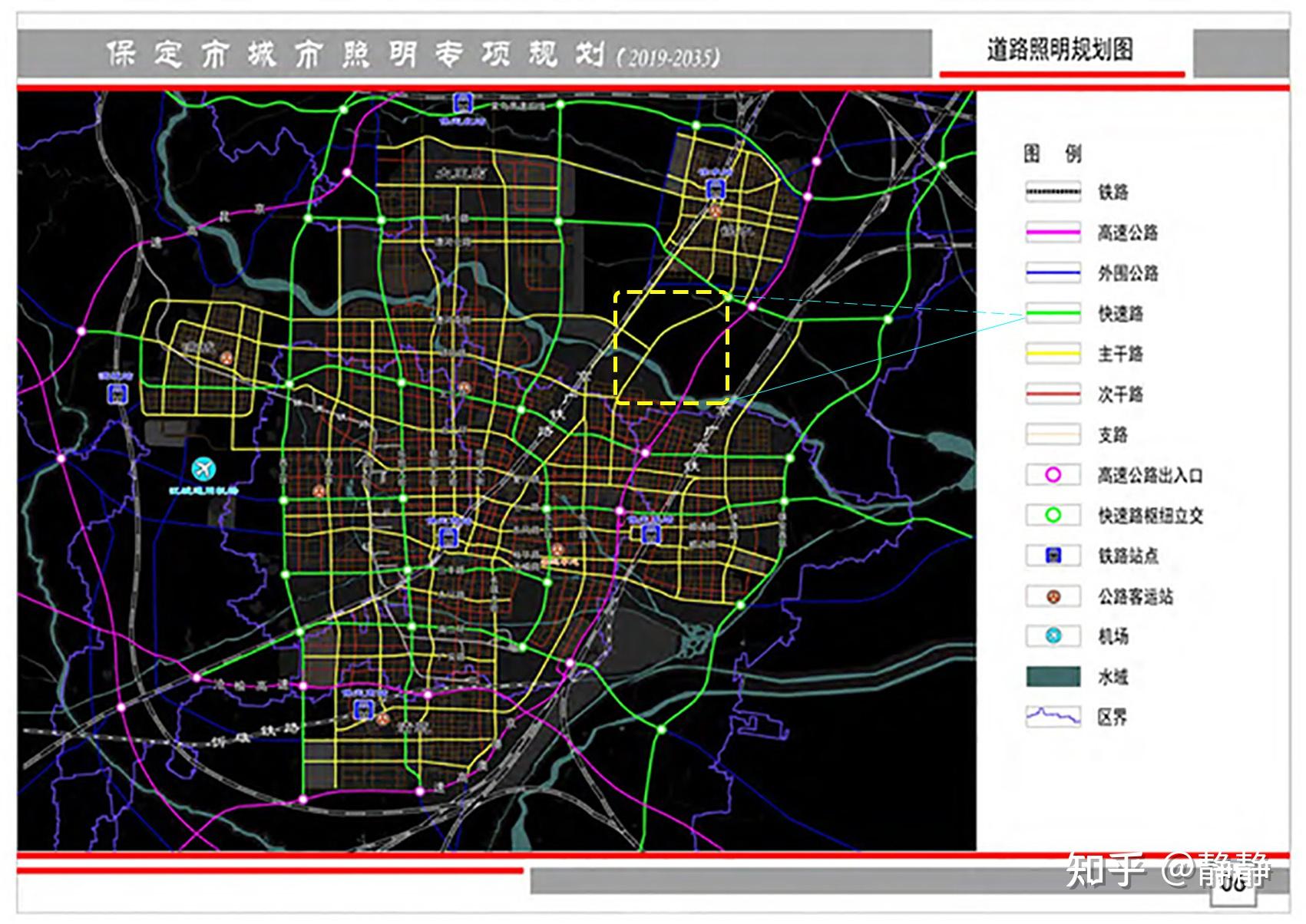Screen dimensions: 1306x924
Task: Click the railway station icon in the northeast district
Action: tap(716, 189)
